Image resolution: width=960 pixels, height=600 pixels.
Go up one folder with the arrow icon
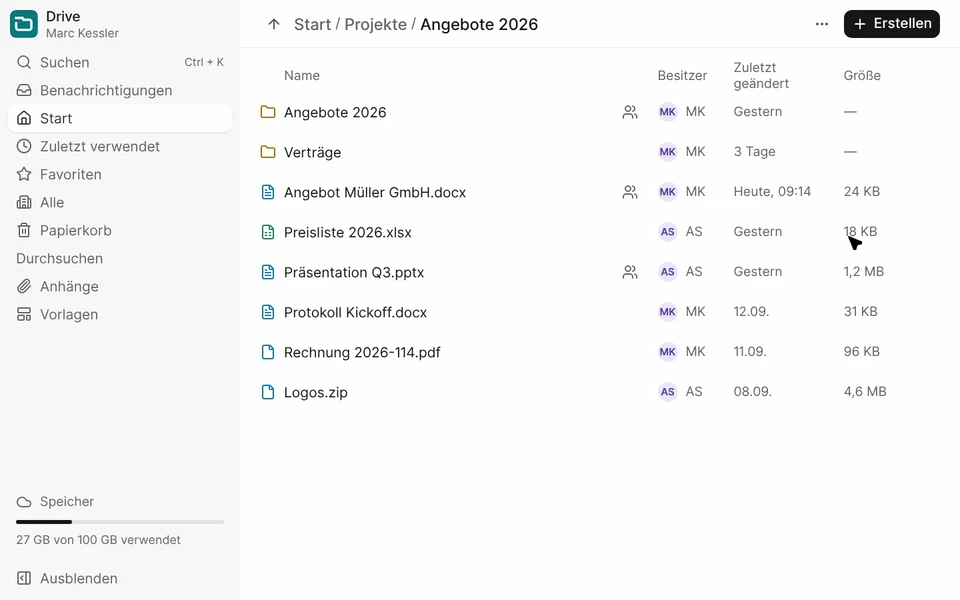coord(274,24)
